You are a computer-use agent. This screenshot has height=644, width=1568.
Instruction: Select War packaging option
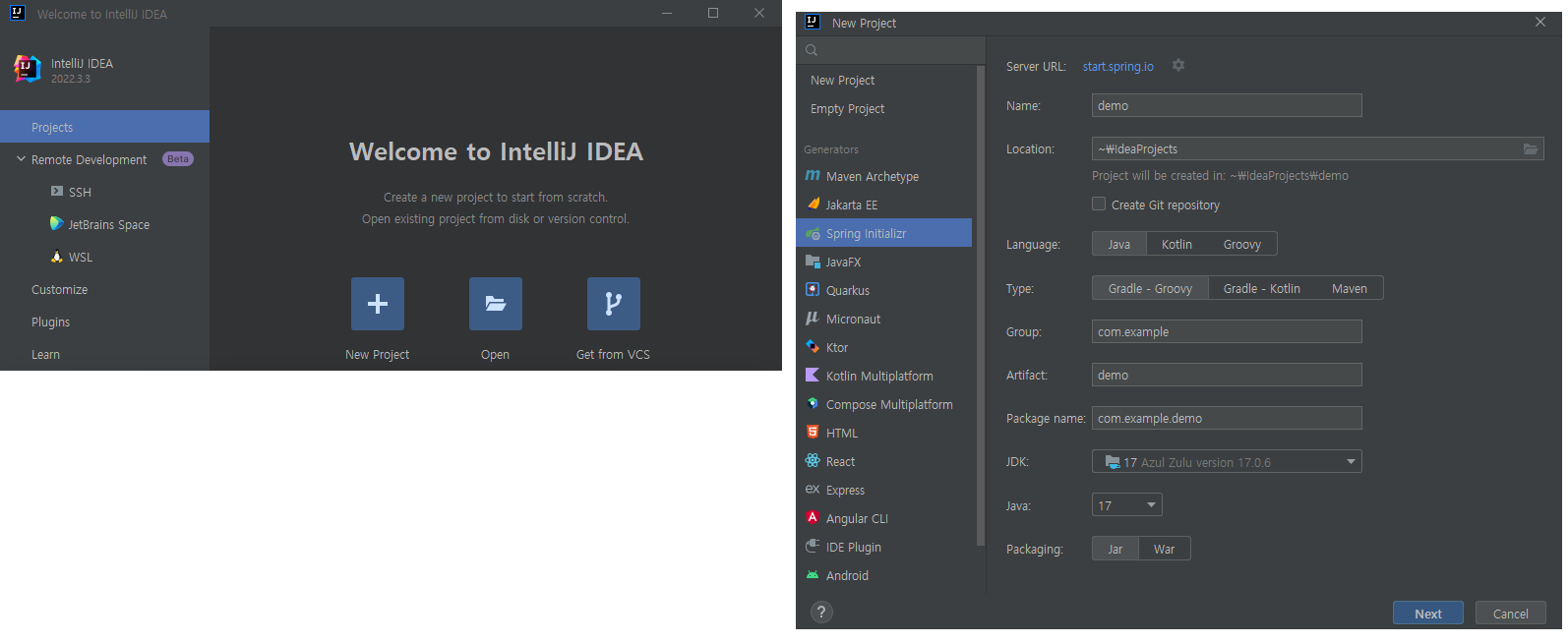[x=1165, y=549]
